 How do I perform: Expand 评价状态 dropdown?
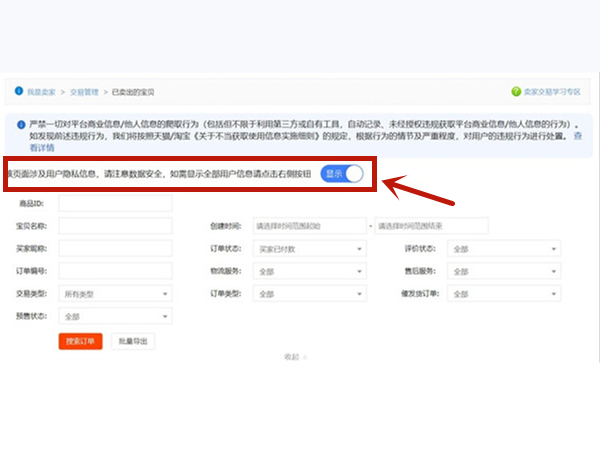[x=504, y=249]
